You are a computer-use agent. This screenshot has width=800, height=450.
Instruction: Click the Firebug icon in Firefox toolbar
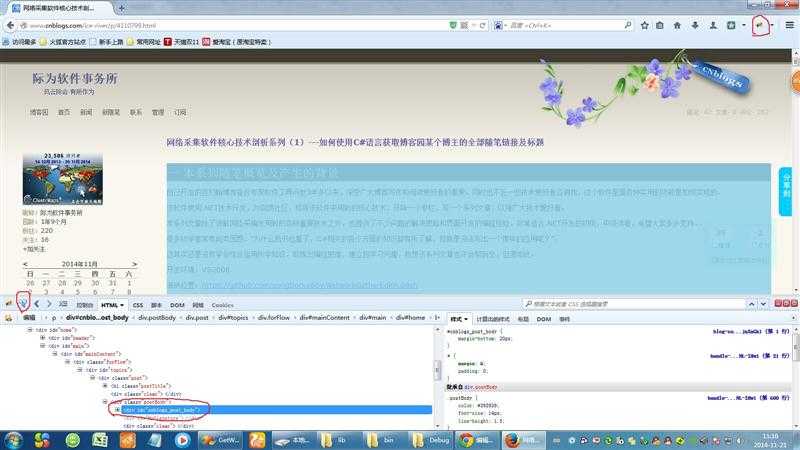760,25
